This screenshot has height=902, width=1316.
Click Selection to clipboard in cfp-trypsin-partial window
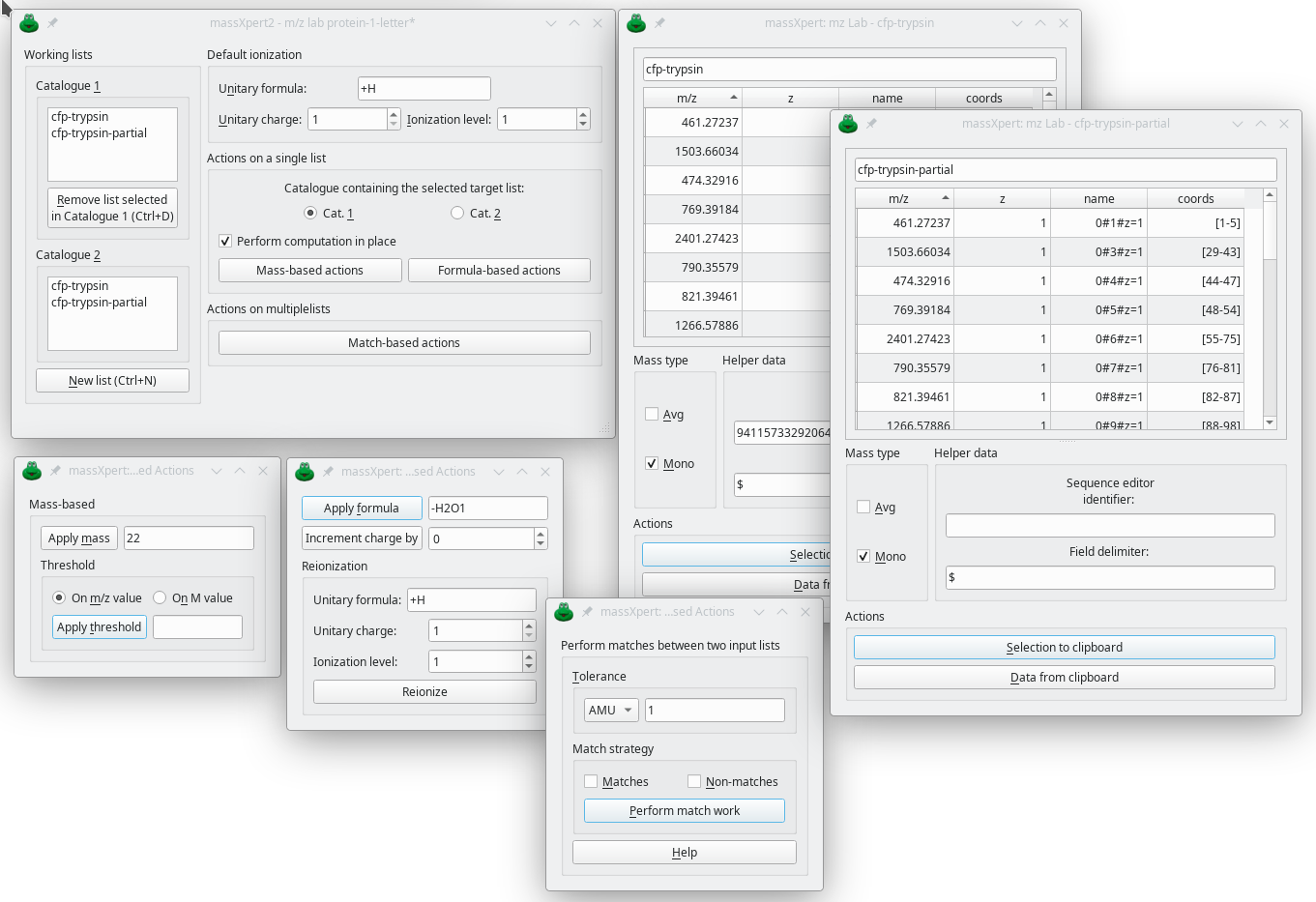pyautogui.click(x=1064, y=647)
